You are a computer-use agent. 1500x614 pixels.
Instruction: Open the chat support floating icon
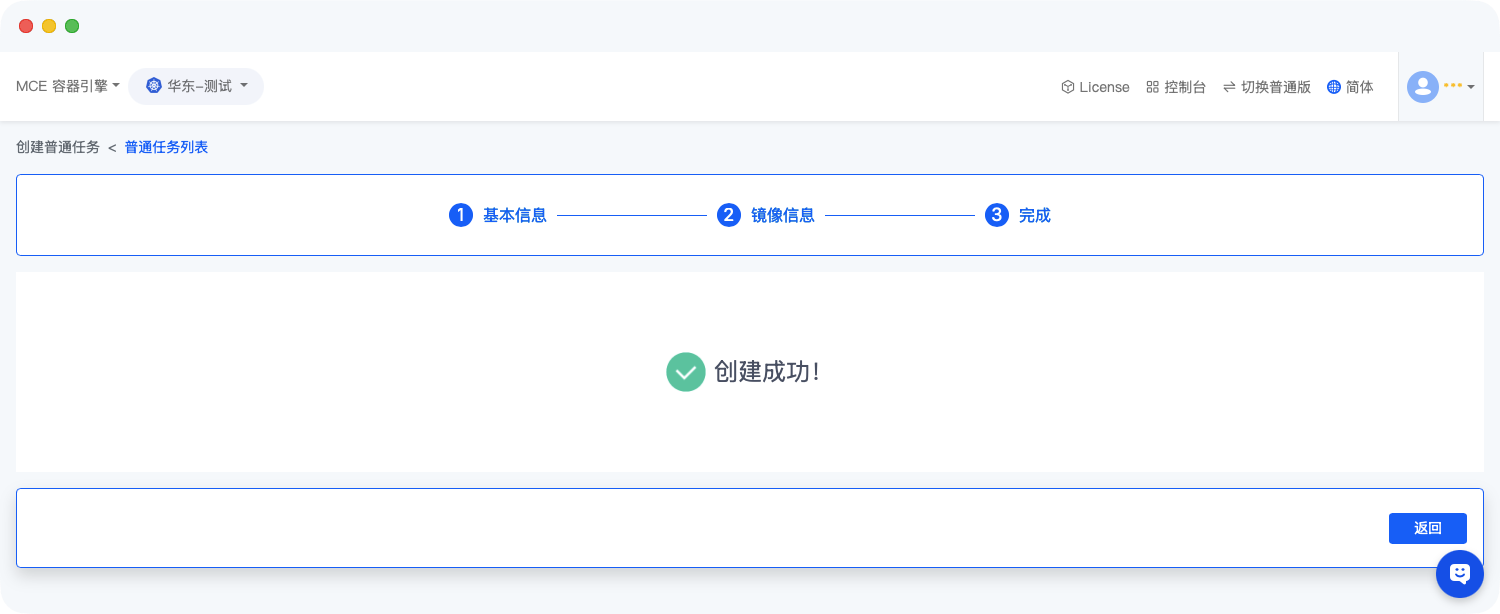tap(1459, 573)
